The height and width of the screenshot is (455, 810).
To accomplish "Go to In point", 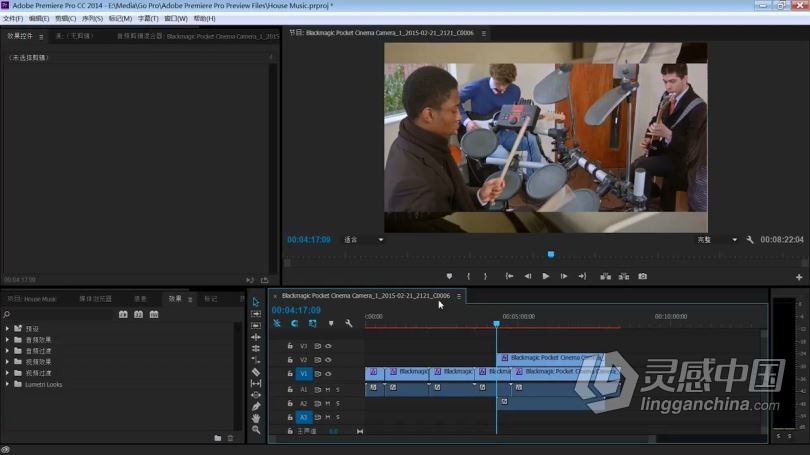I will point(509,277).
